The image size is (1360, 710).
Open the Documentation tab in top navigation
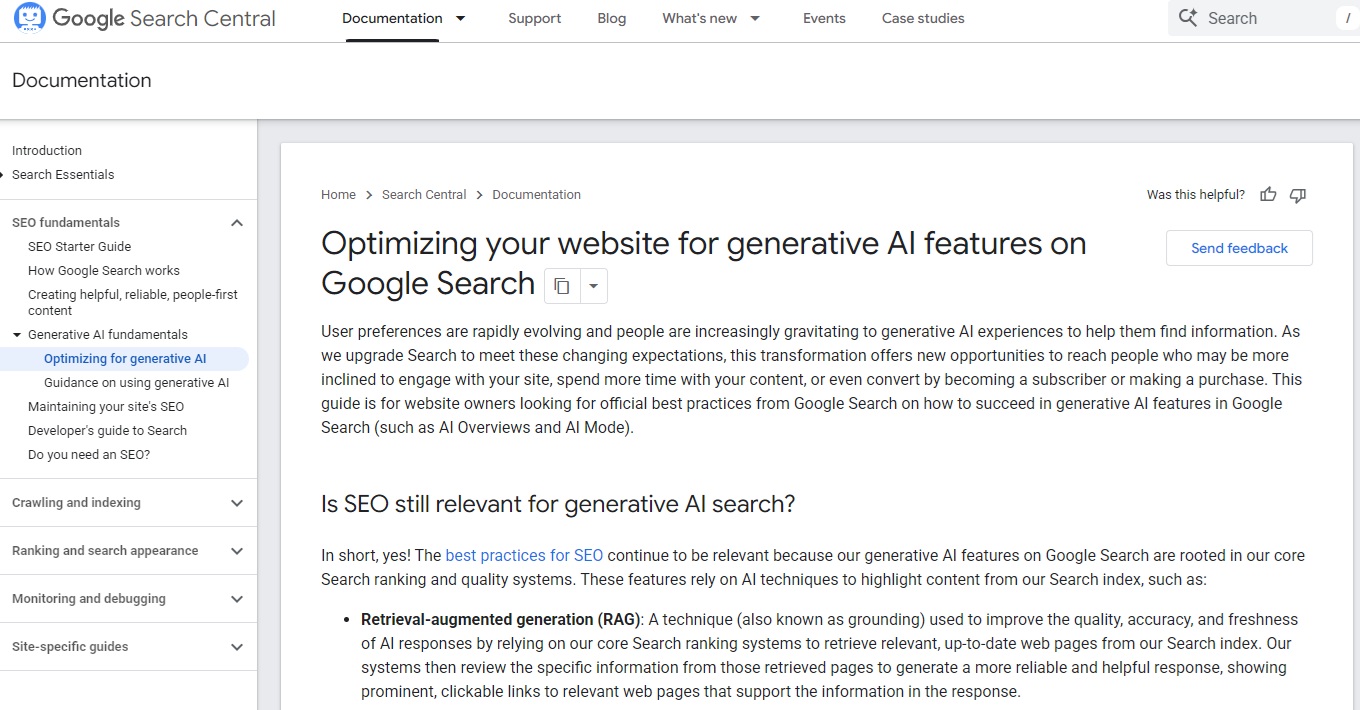(x=392, y=18)
